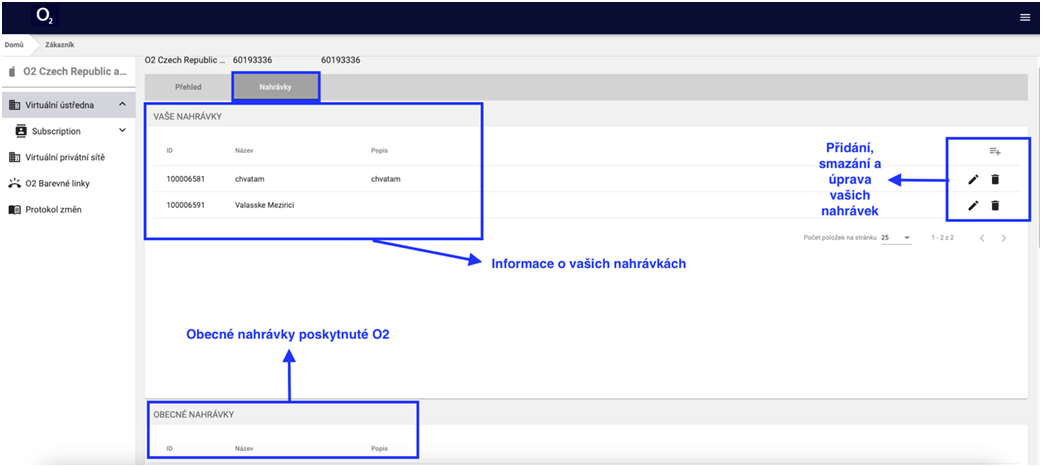
Task: Collapse the Virtuální ústředna section
Action: click(x=121, y=104)
